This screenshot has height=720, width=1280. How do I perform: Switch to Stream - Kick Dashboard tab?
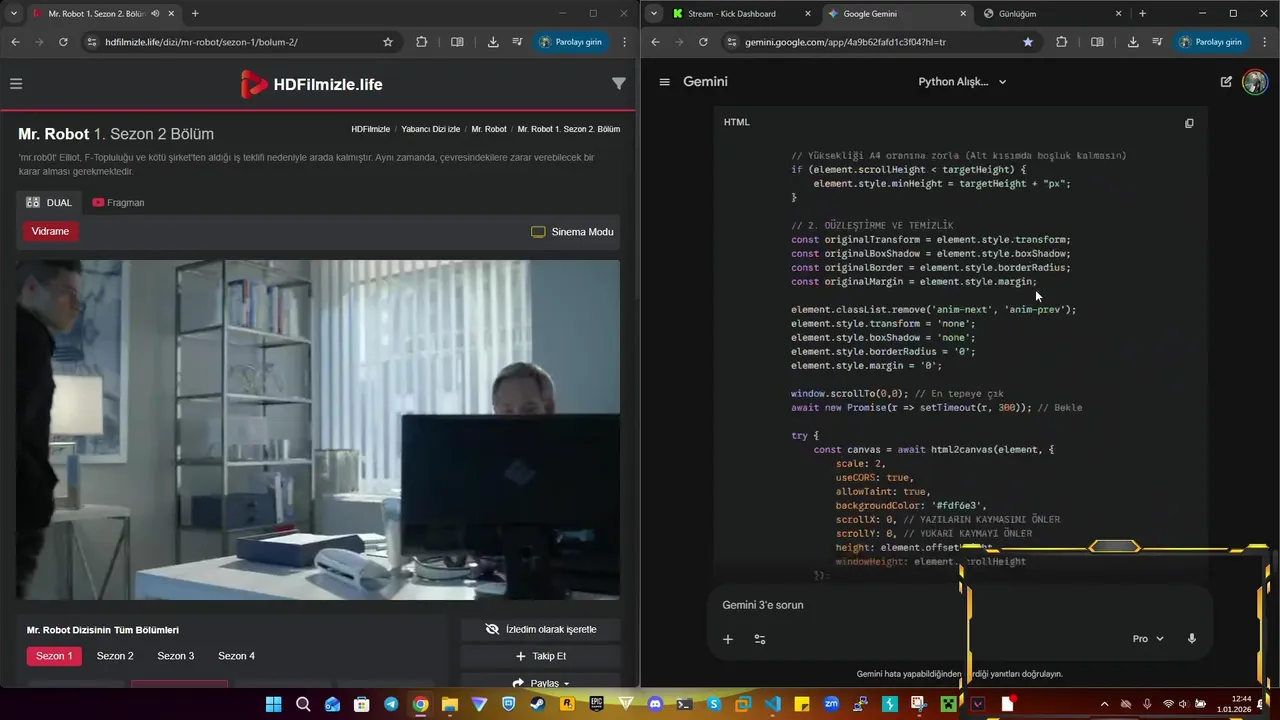pos(742,13)
